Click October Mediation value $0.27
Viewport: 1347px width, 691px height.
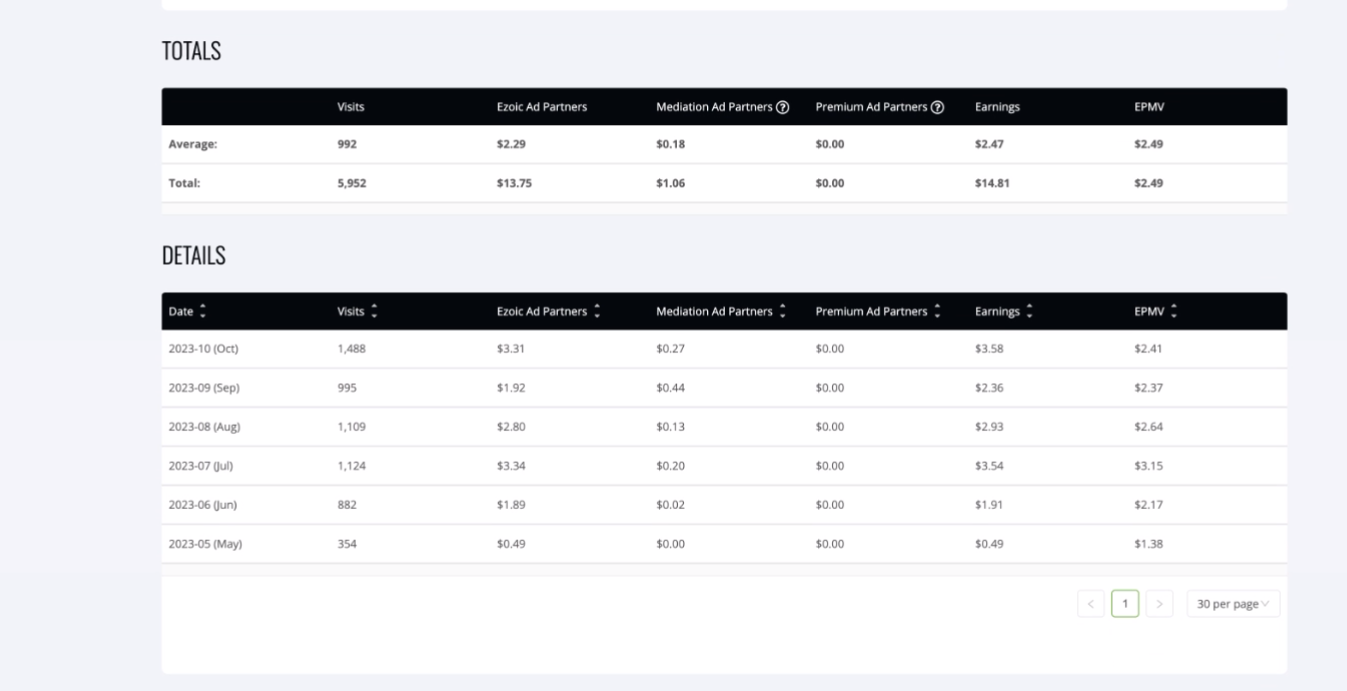[670, 349]
